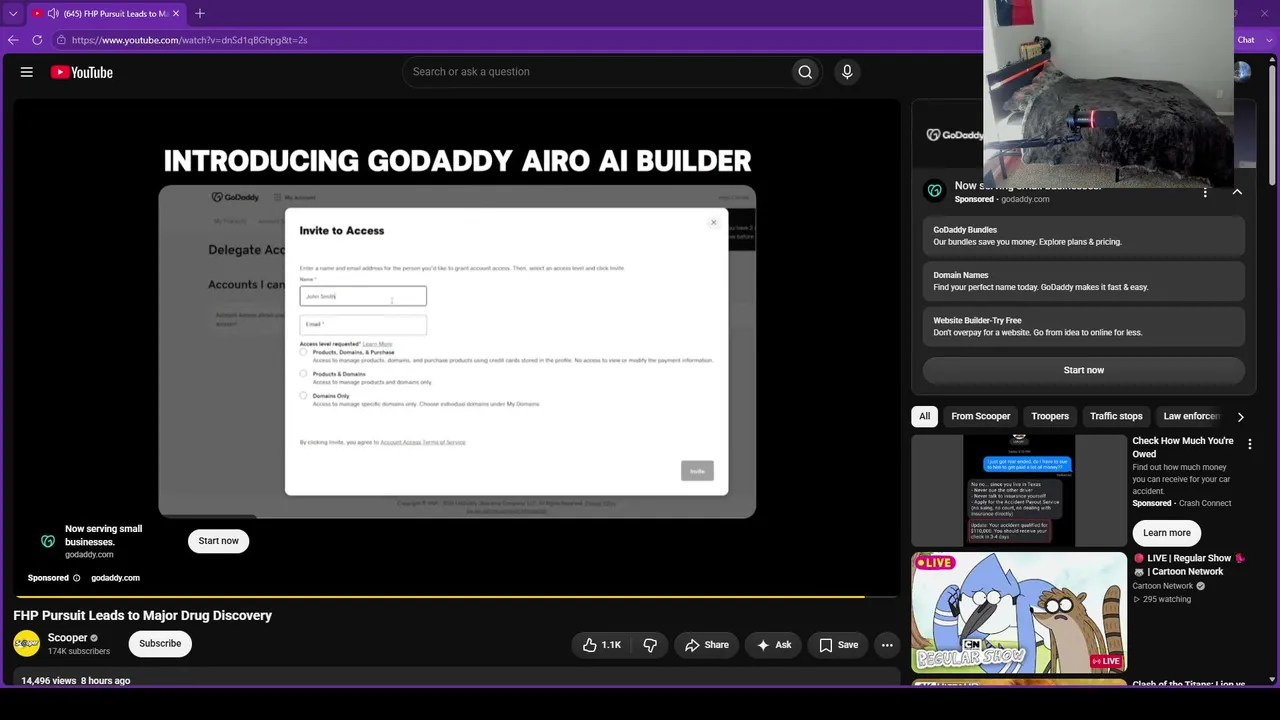Mute the tab using speaker icon
1280x720 pixels.
(53, 13)
